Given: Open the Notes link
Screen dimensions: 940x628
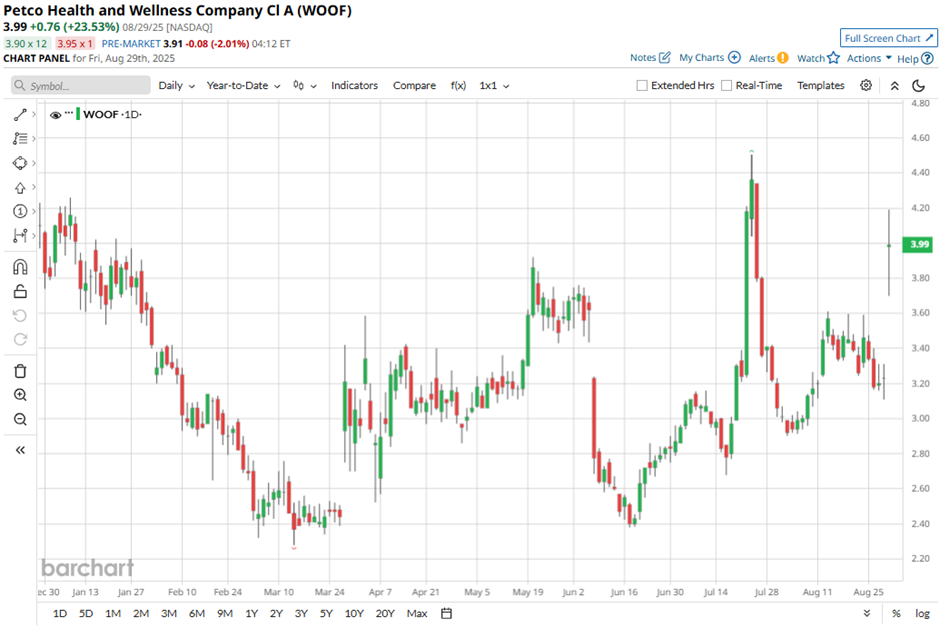Looking at the screenshot, I should [x=643, y=58].
